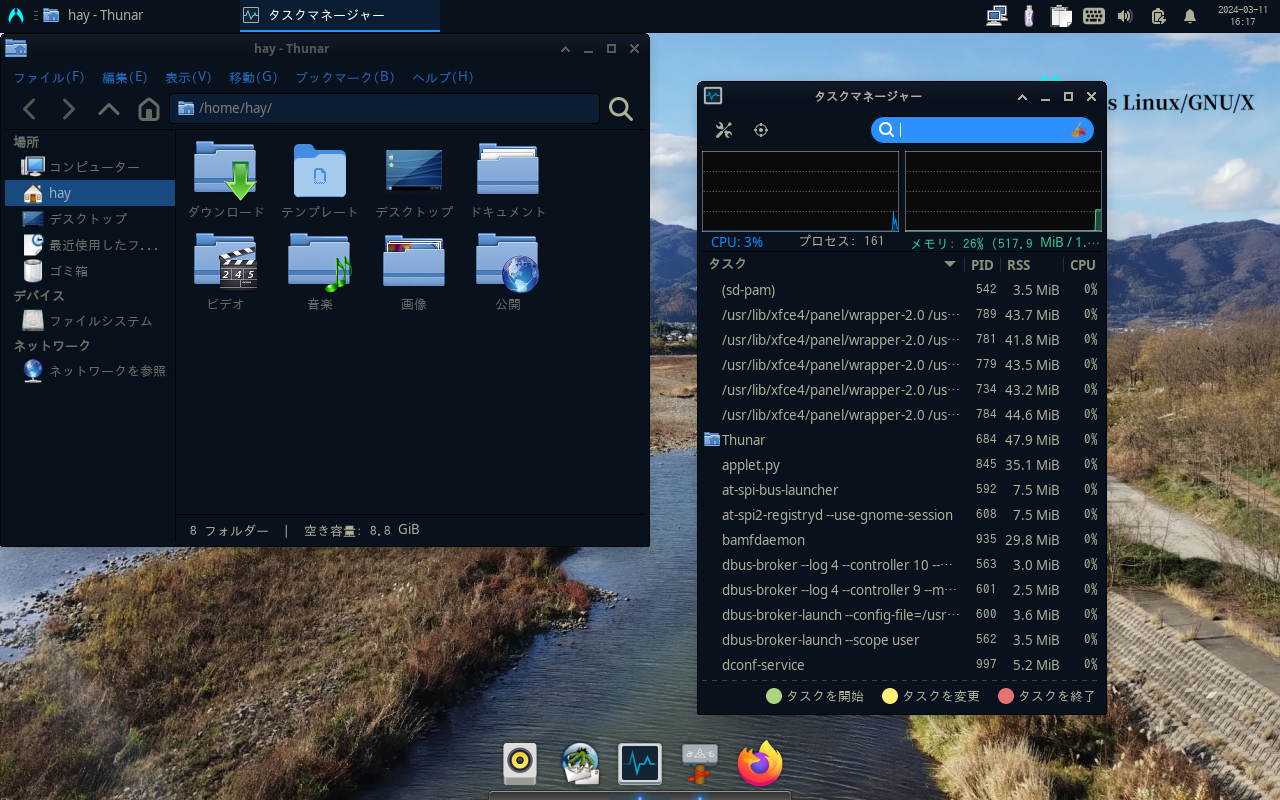Click the /home/hay/ location bar
The image size is (1280, 800).
[385, 108]
